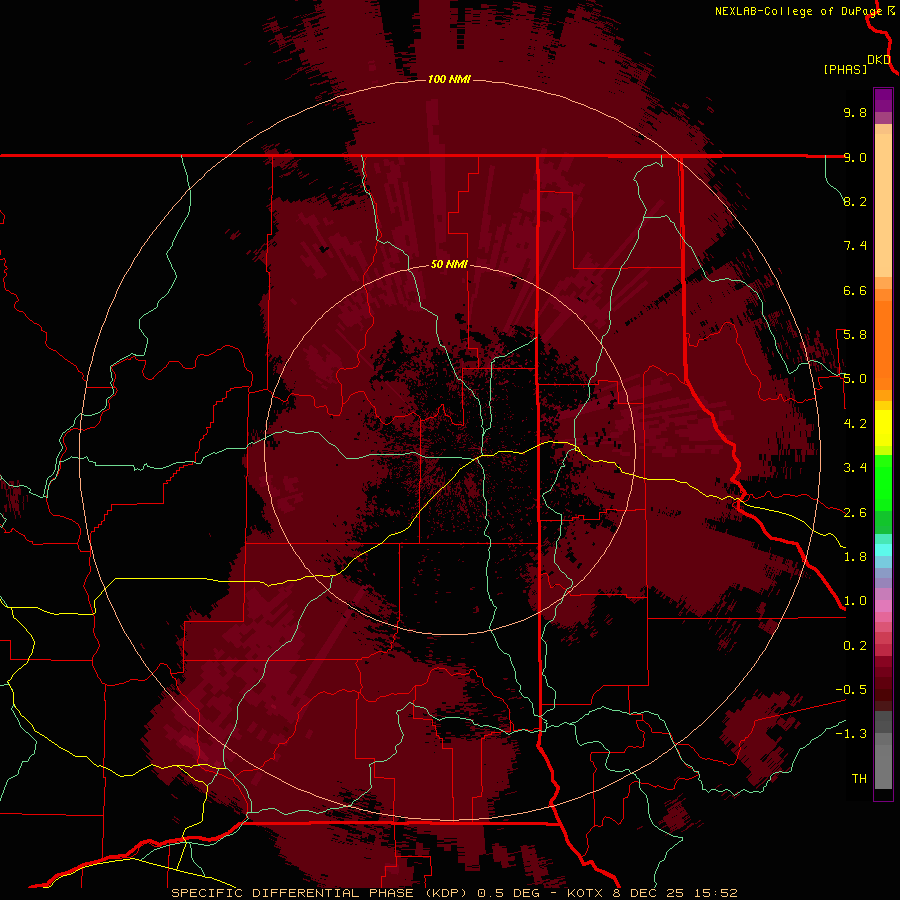
Task: Click the 9.0 scale label
Action: (855, 157)
